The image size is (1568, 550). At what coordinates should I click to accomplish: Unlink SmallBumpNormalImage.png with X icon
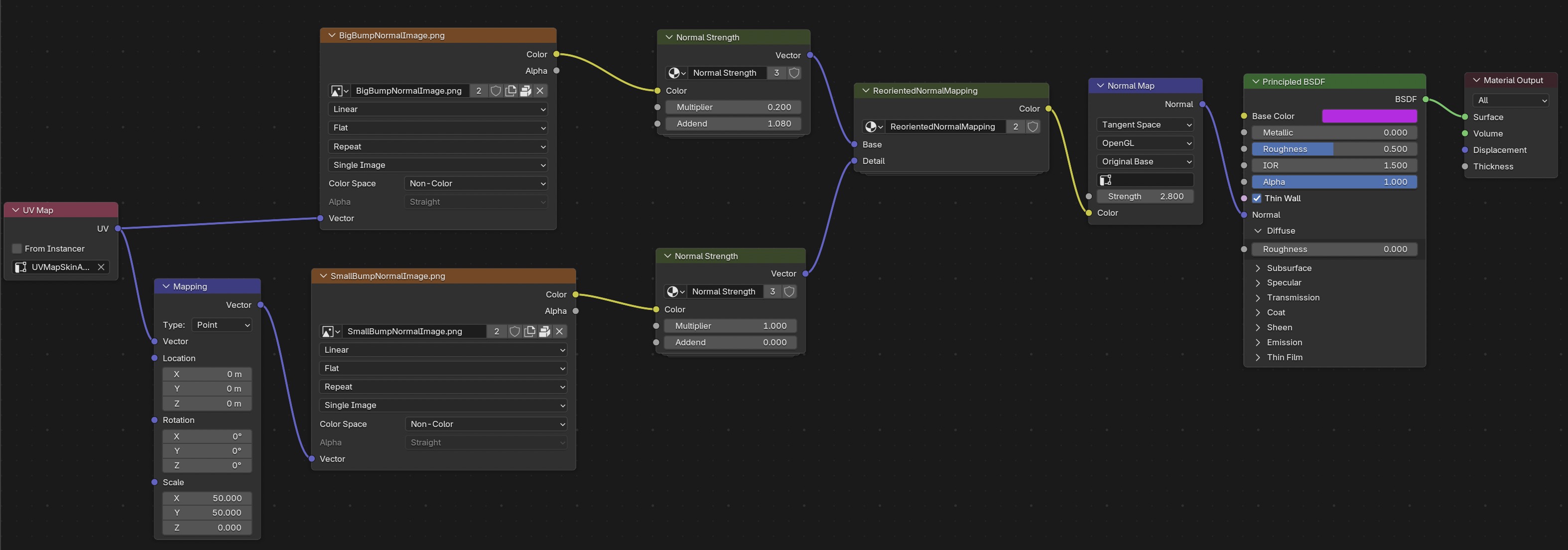[559, 331]
